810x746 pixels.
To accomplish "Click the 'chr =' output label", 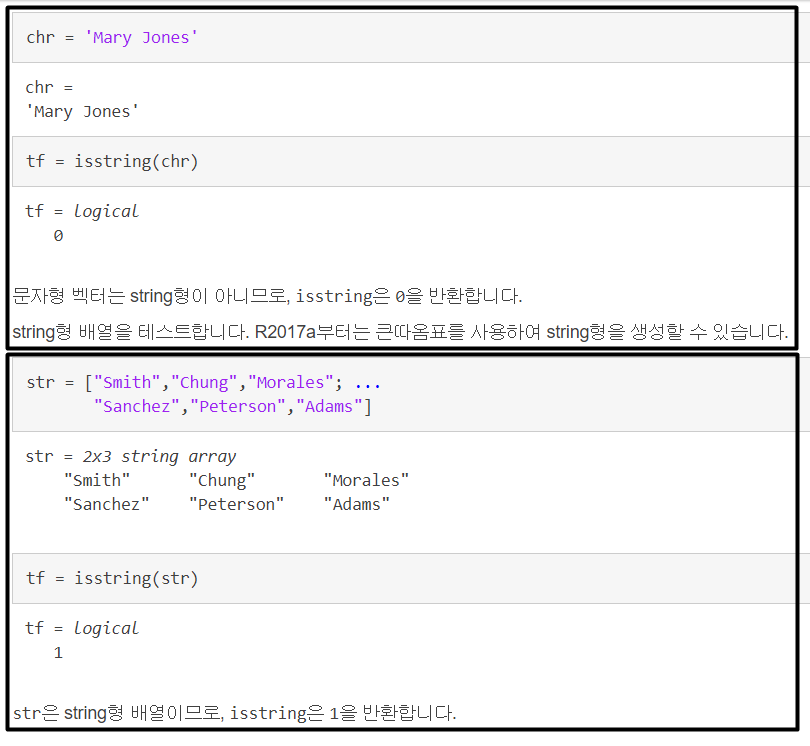I will [50, 88].
